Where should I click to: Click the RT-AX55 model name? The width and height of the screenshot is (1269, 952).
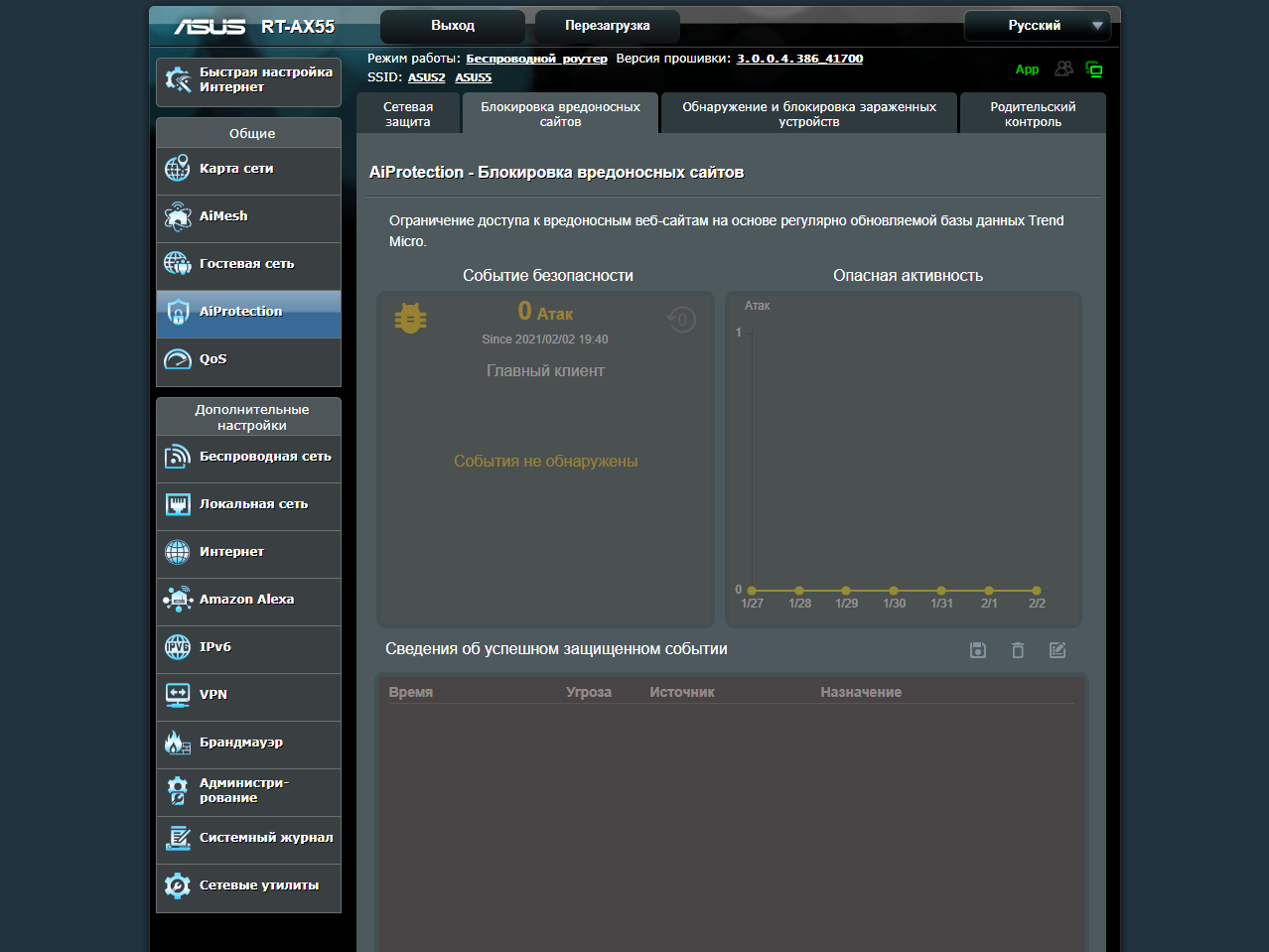(x=298, y=27)
